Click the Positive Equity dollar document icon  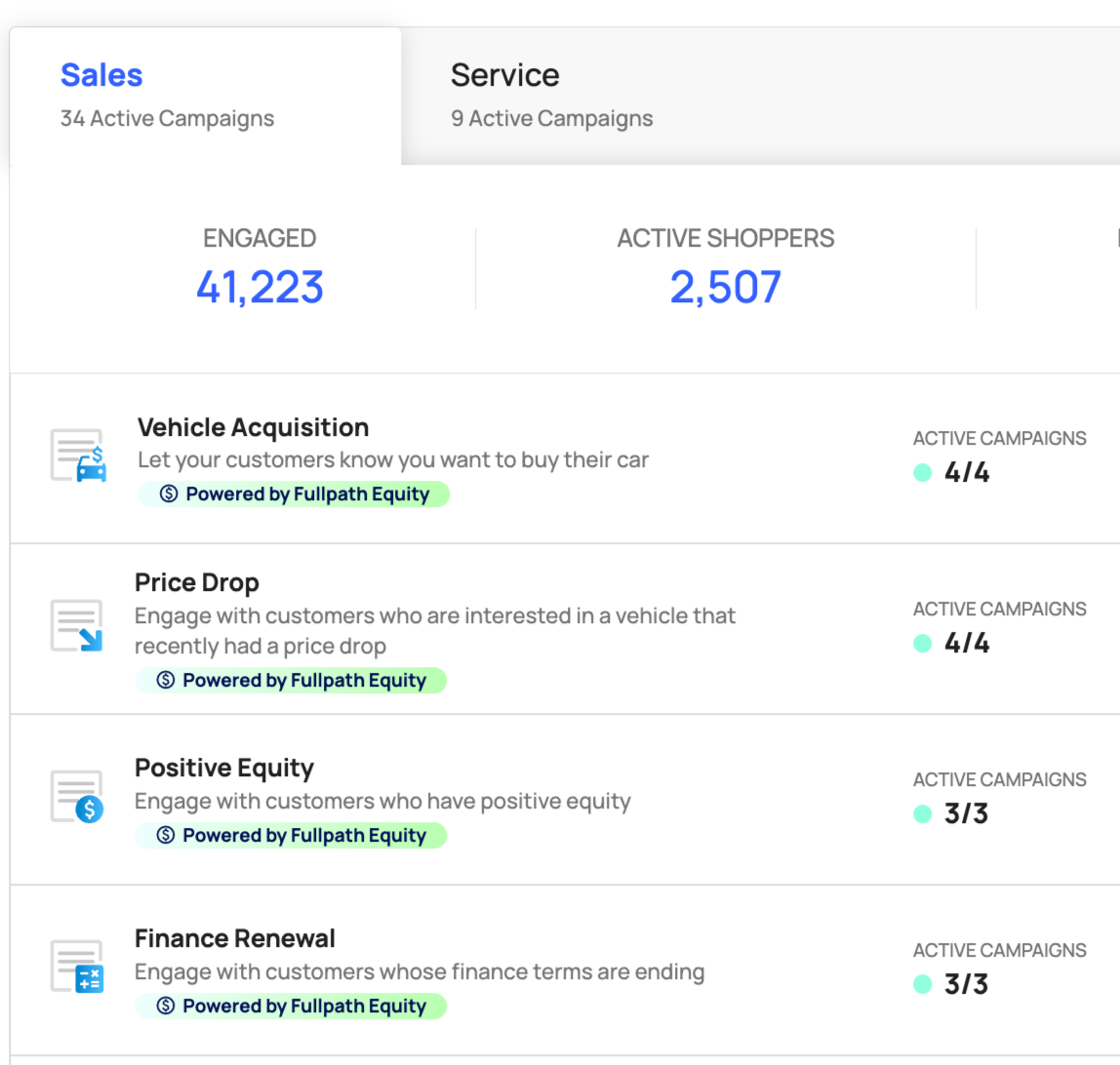tap(76, 796)
